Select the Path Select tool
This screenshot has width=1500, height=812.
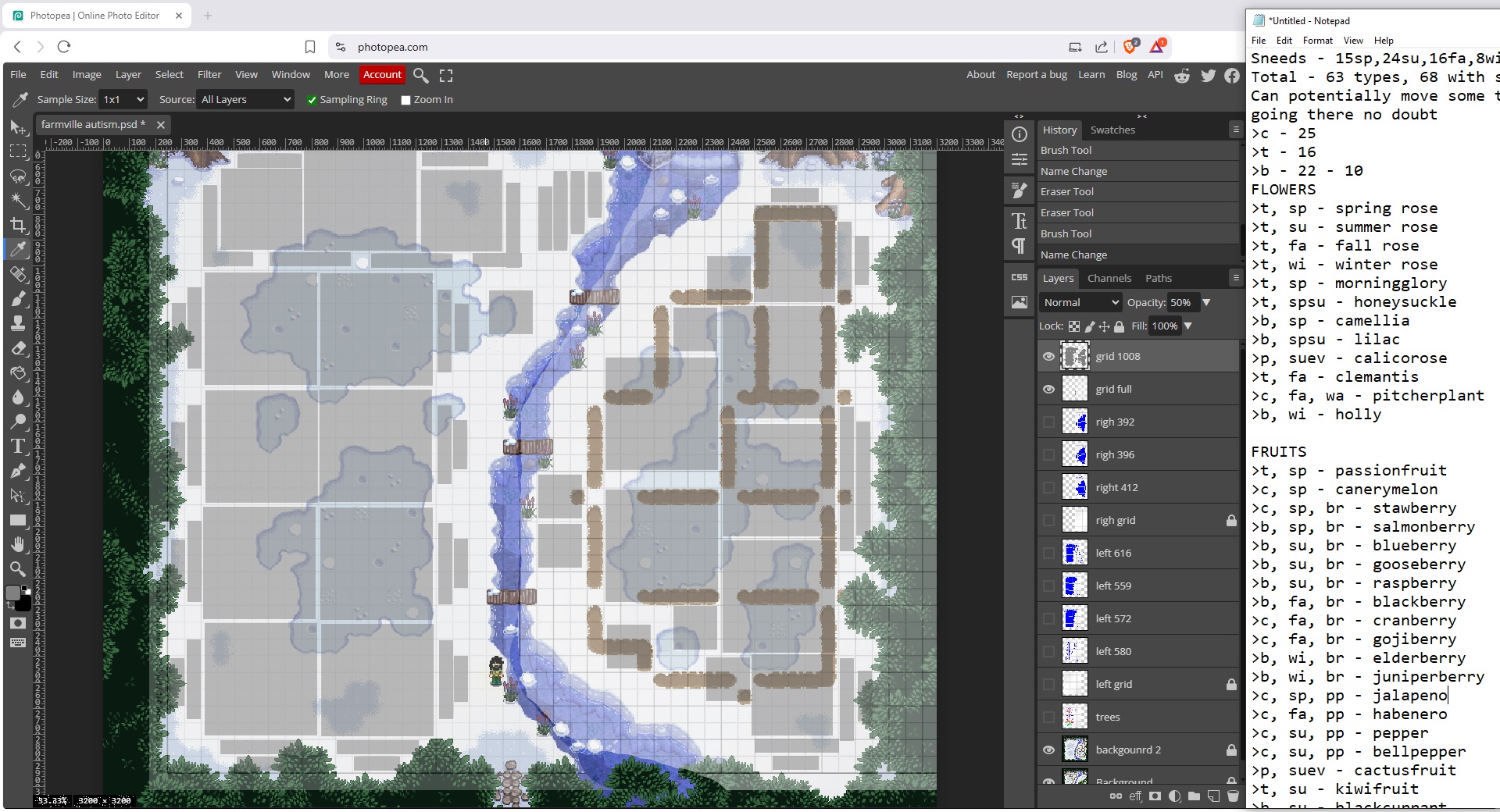(x=17, y=496)
